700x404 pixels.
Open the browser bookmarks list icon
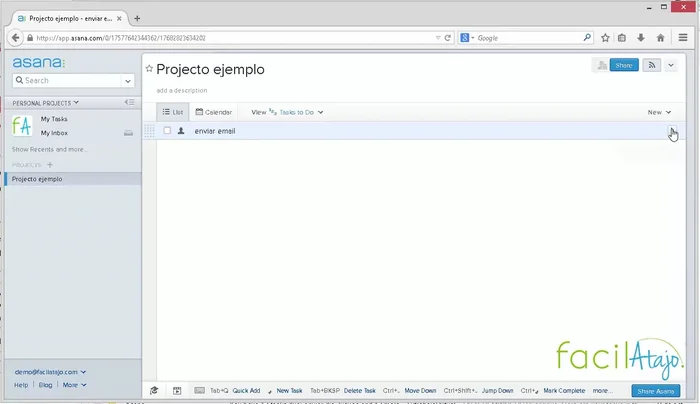tap(622, 38)
